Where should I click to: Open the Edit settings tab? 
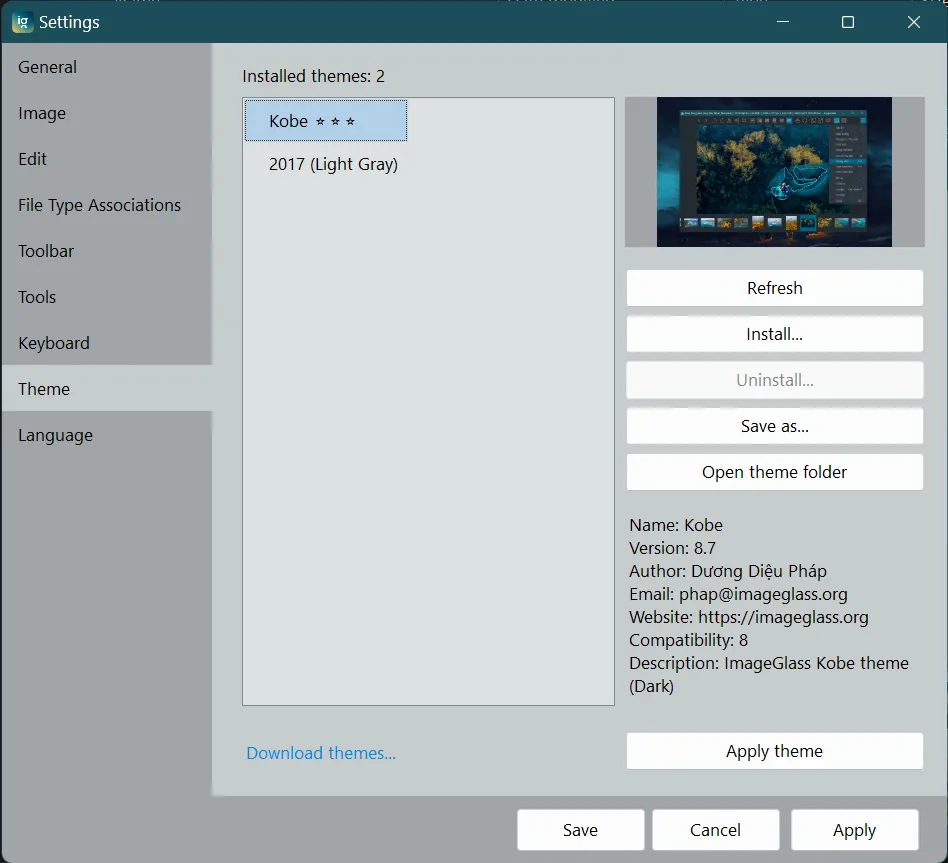click(x=106, y=159)
